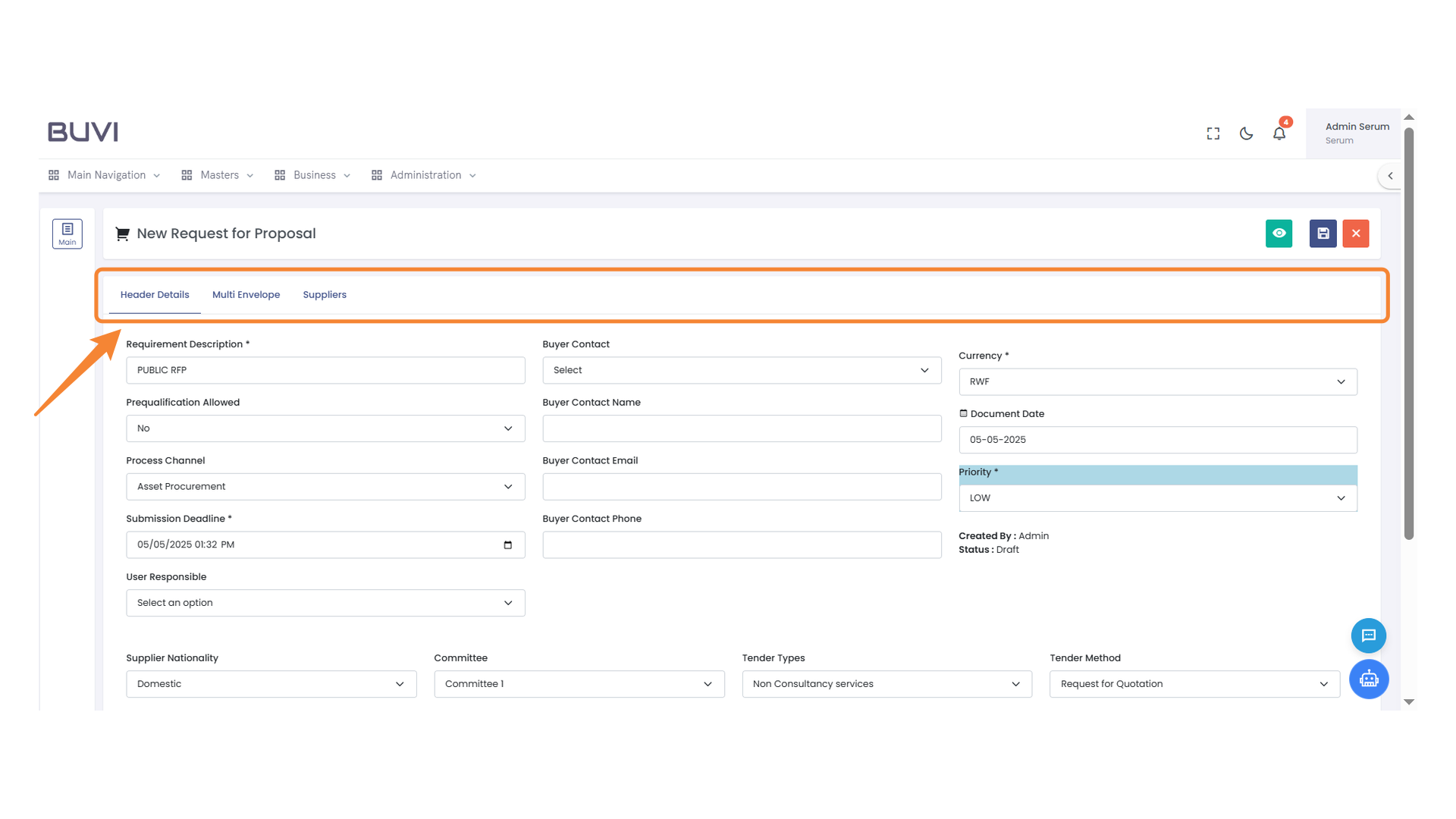The width and height of the screenshot is (1456, 819).
Task: Toggle dark mode moon icon
Action: point(1246,133)
